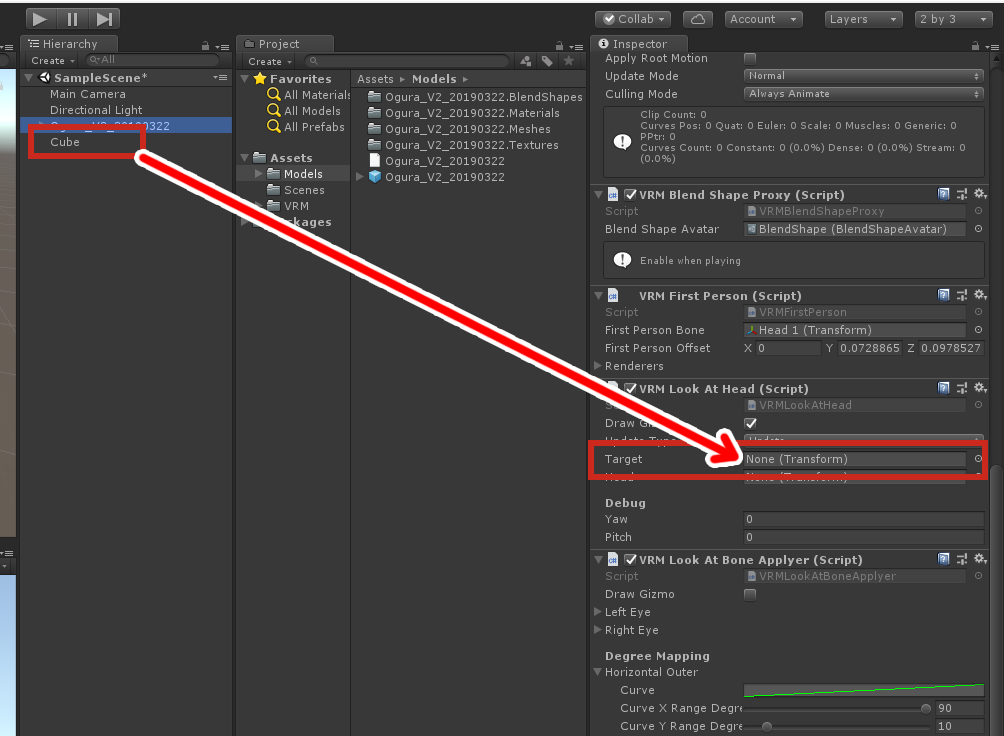Viewport: 1004px width, 736px height.
Task: Click the Assets breadcrumb in Project path
Action: point(375,79)
